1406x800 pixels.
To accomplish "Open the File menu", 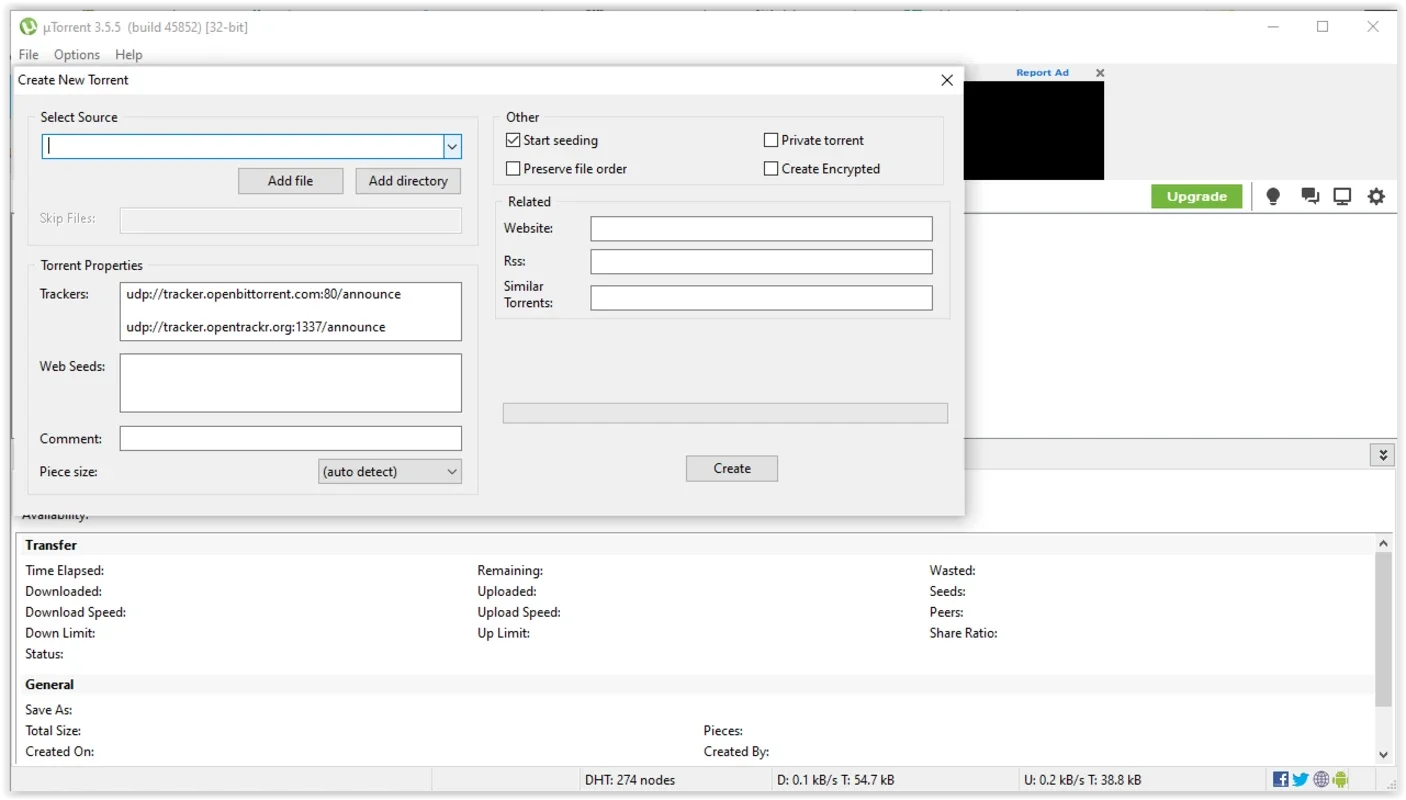I will pyautogui.click(x=28, y=55).
